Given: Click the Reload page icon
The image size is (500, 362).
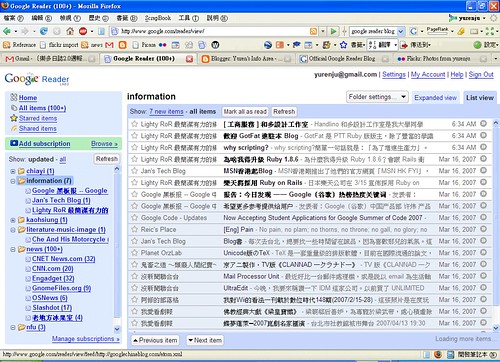Looking at the screenshot, I should click(44, 31).
